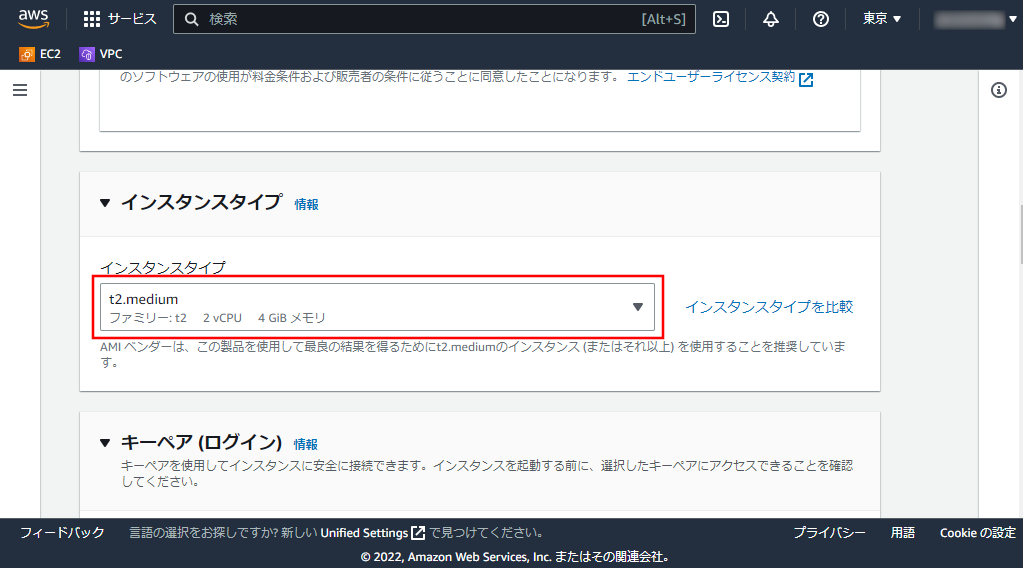Open Unified Settings link in footer

(373, 533)
